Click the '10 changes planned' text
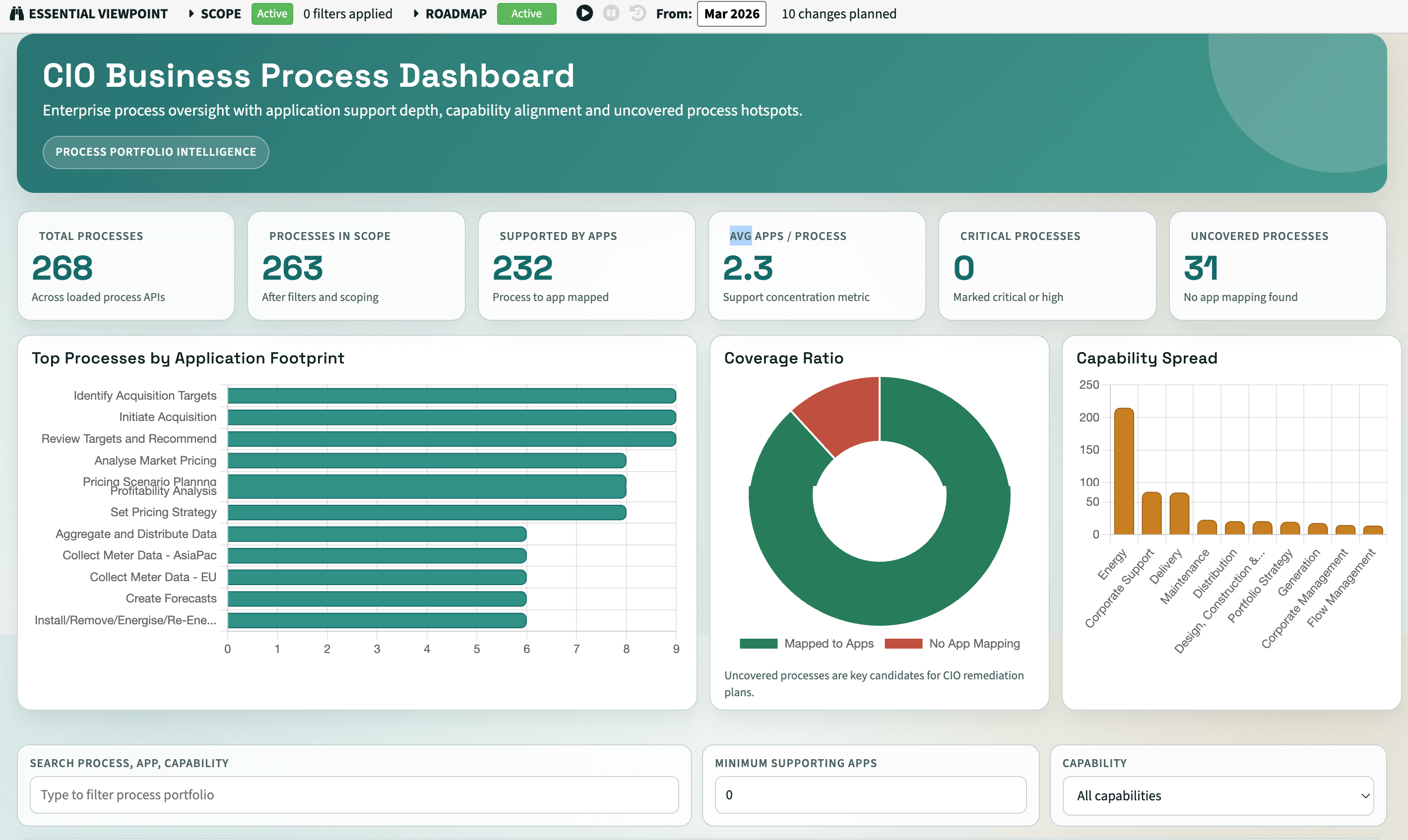The image size is (1408, 840). [x=838, y=13]
